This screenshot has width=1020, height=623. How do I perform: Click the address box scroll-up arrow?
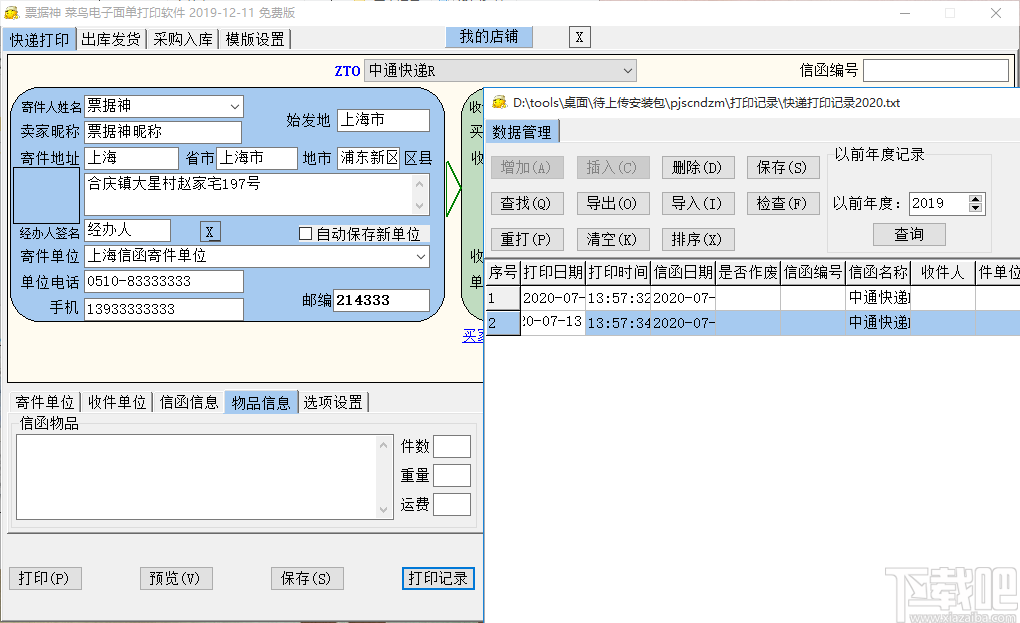420,184
